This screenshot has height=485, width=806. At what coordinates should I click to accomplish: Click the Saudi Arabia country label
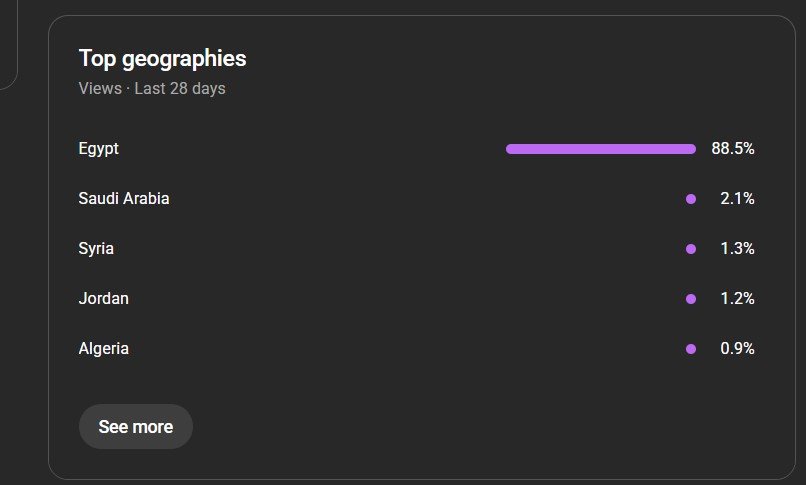[124, 199]
